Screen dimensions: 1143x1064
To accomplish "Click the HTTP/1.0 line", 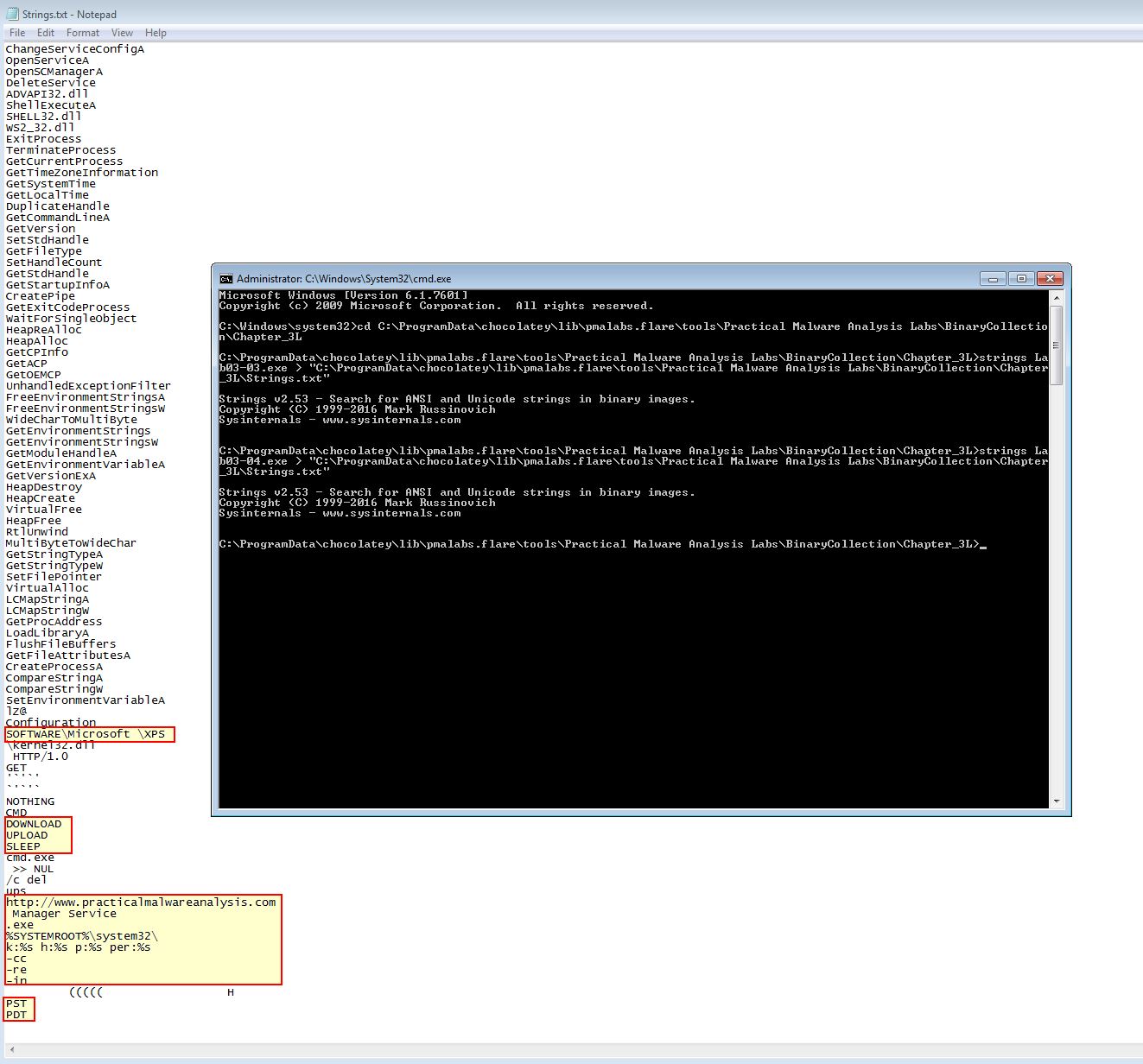I will pyautogui.click(x=41, y=757).
